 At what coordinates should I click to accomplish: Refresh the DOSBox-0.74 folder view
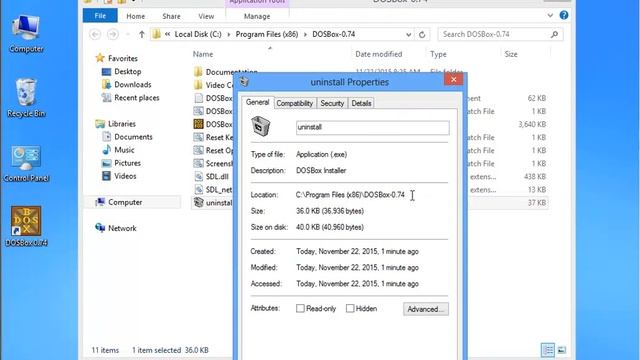pos(422,35)
